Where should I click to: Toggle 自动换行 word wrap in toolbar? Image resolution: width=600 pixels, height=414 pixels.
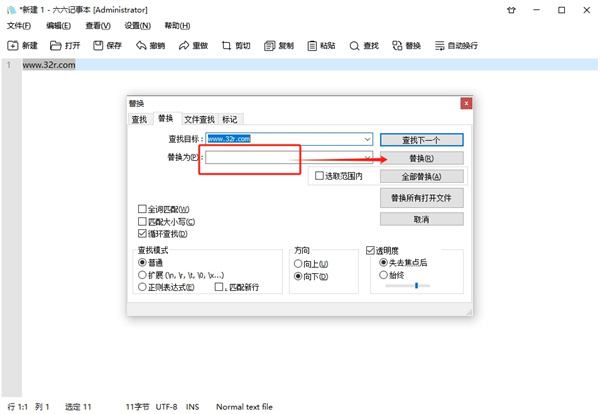(439, 46)
